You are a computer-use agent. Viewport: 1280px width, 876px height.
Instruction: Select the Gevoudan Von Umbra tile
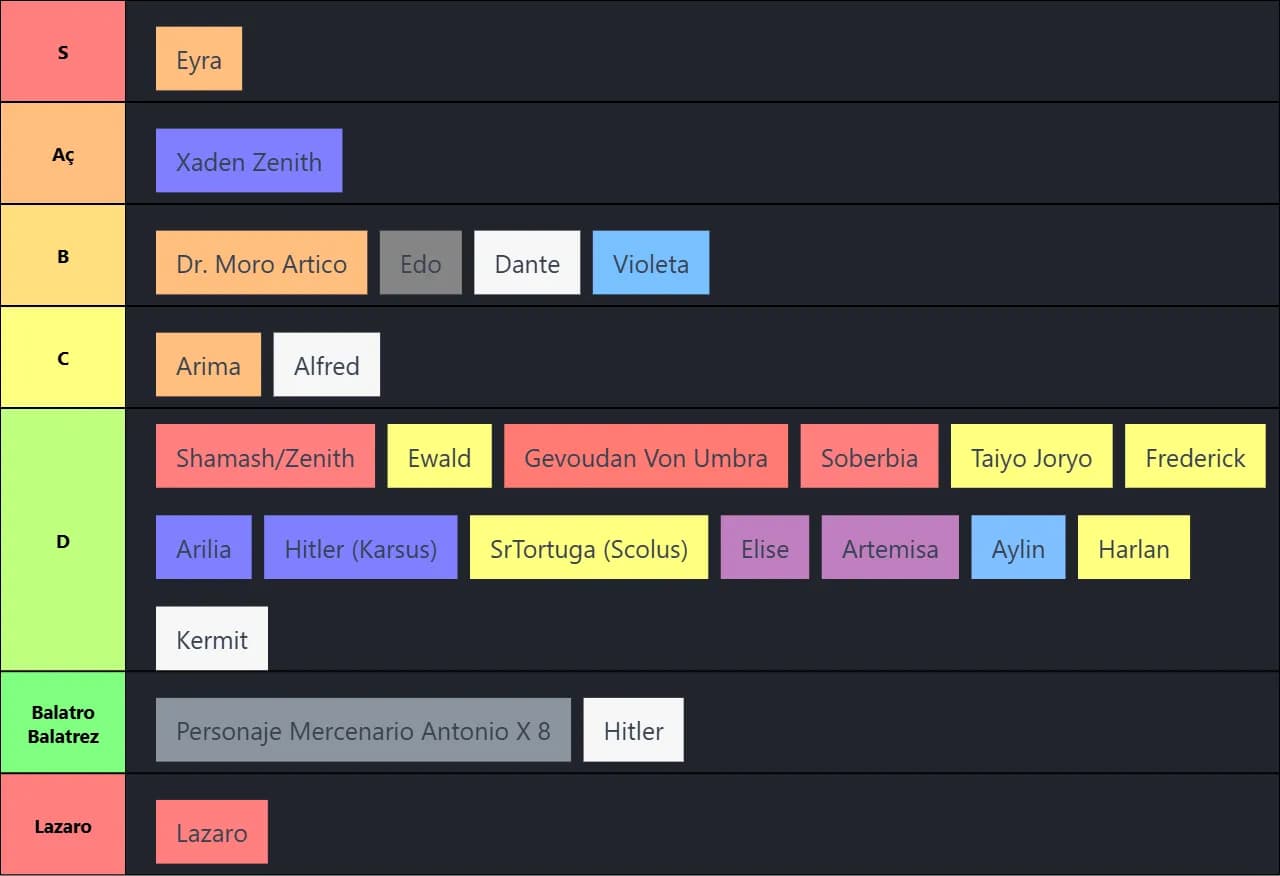[x=645, y=457]
